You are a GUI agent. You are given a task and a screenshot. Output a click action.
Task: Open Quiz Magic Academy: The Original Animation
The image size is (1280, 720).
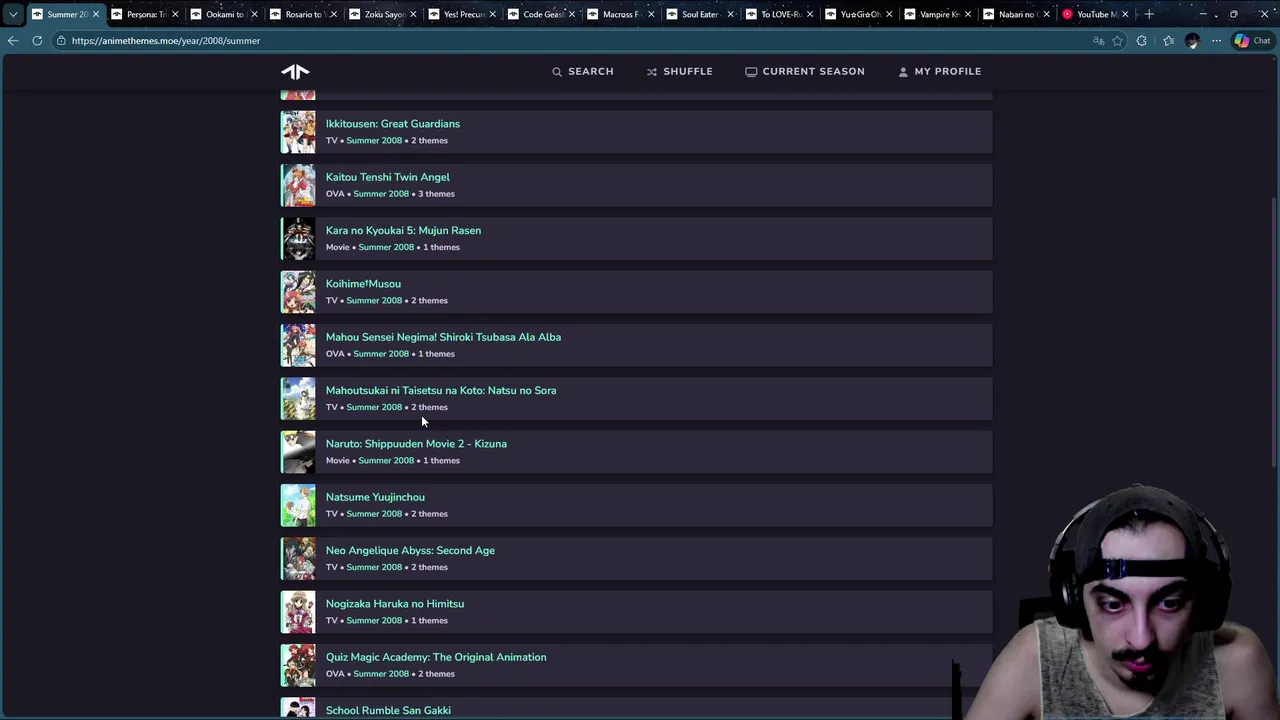[436, 657]
